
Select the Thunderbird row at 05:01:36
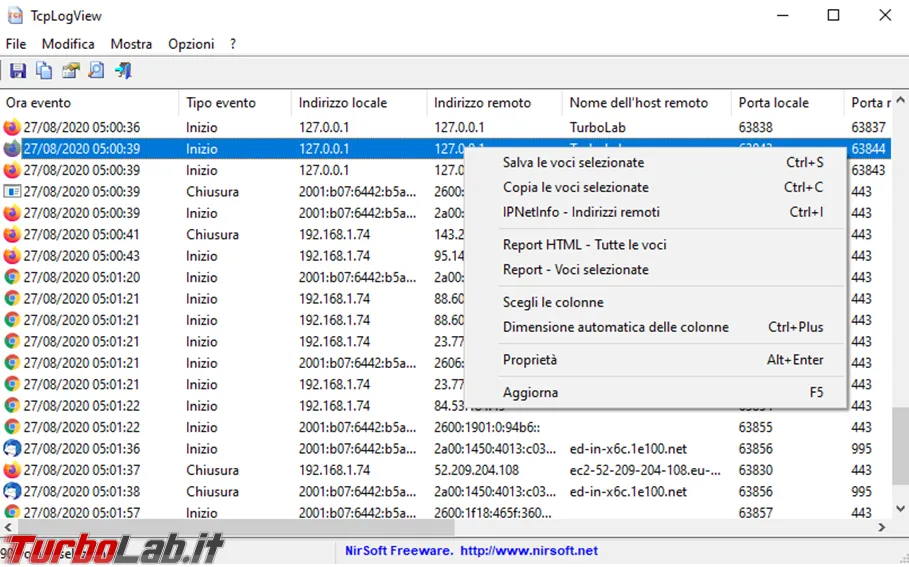pos(446,449)
